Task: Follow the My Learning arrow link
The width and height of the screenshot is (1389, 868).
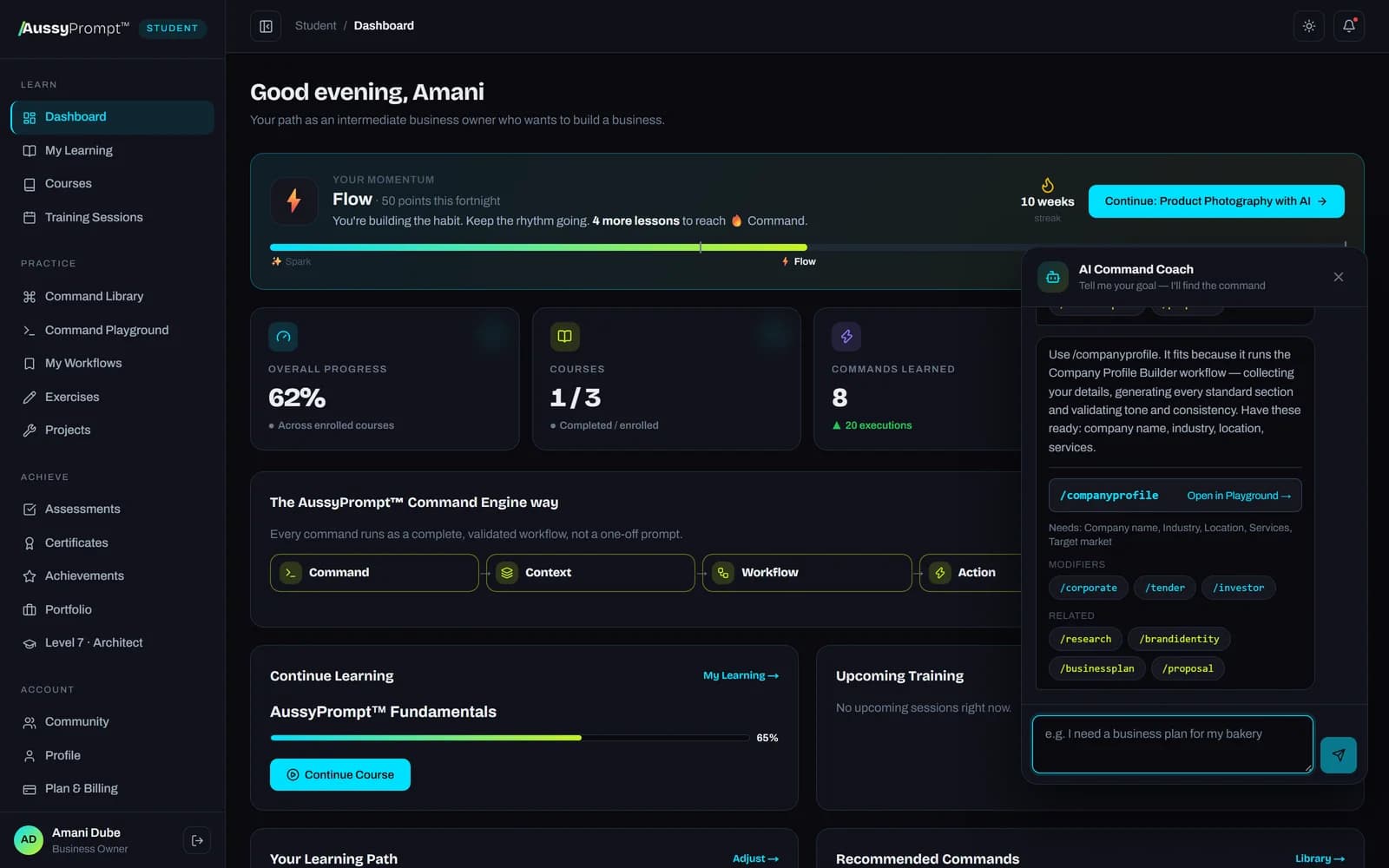Action: point(741,675)
